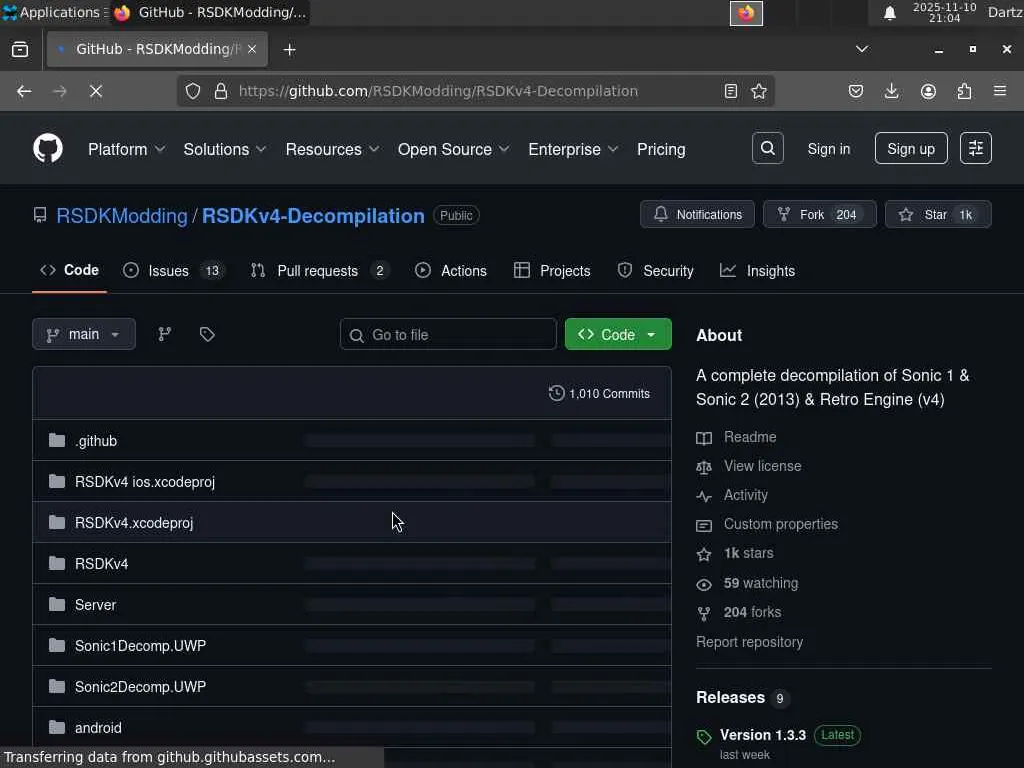Viewport: 1024px width, 768px height.
Task: Open the Firefox hamburger application menu
Action: click(x=1000, y=91)
